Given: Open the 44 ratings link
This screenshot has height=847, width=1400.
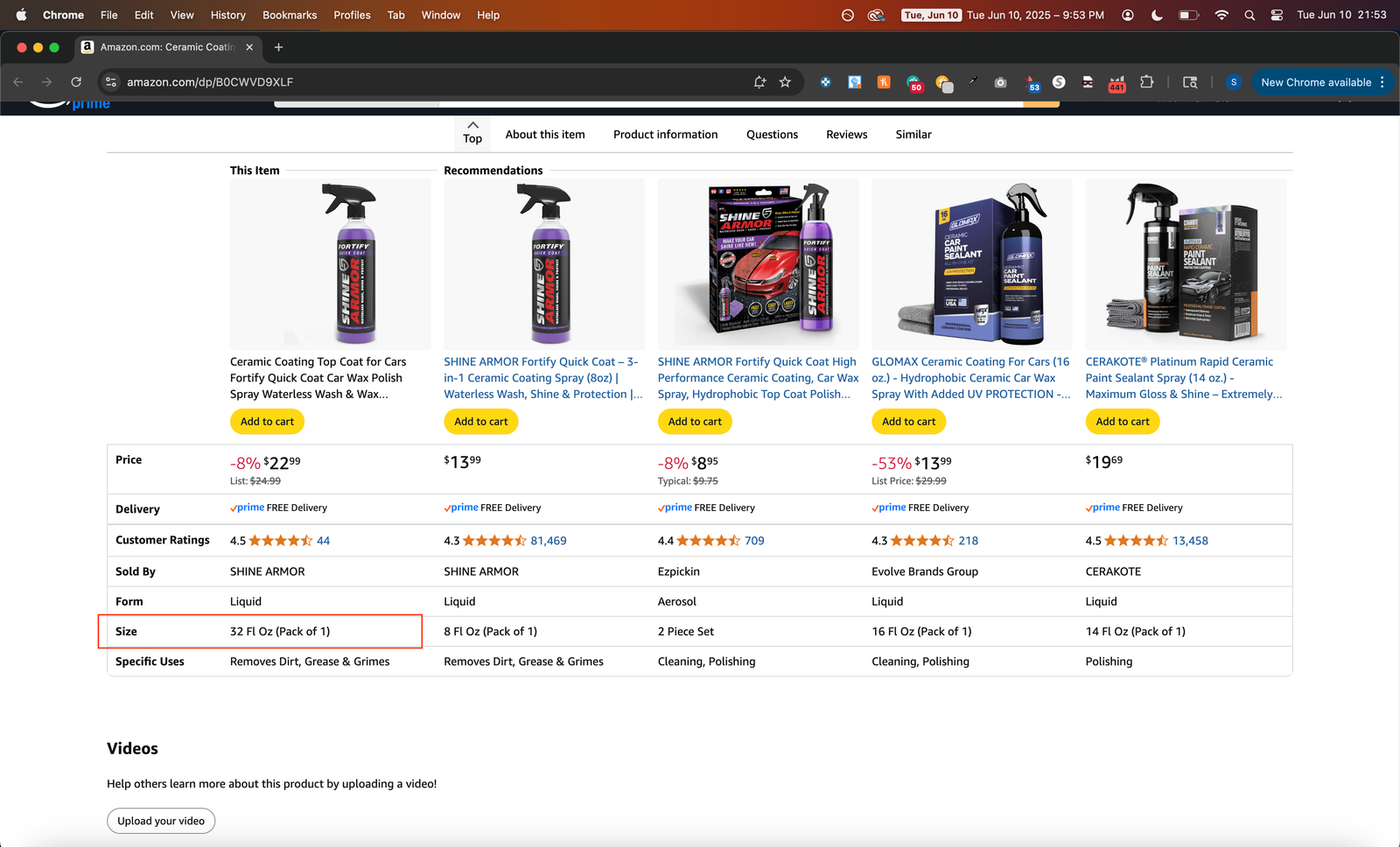Looking at the screenshot, I should point(323,541).
